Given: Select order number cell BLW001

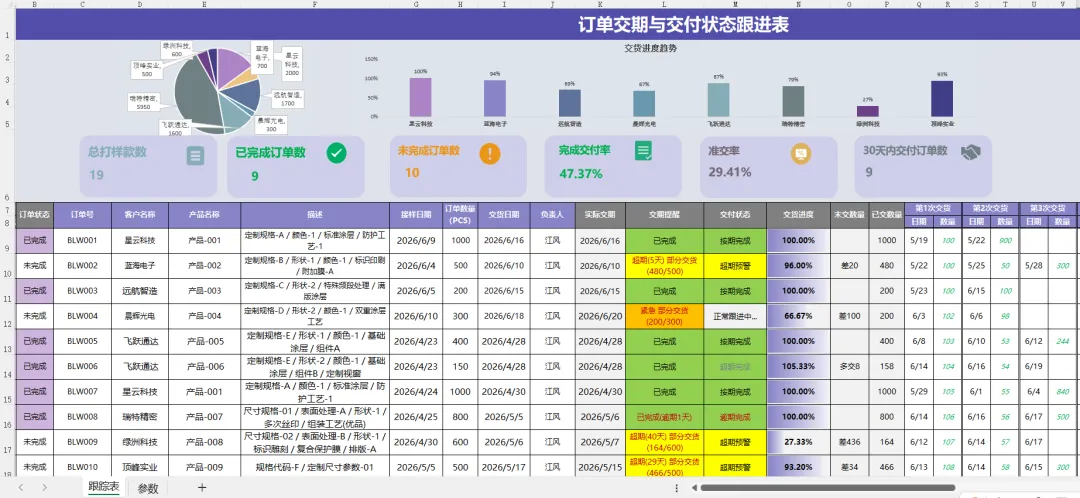Looking at the screenshot, I should (x=83, y=240).
